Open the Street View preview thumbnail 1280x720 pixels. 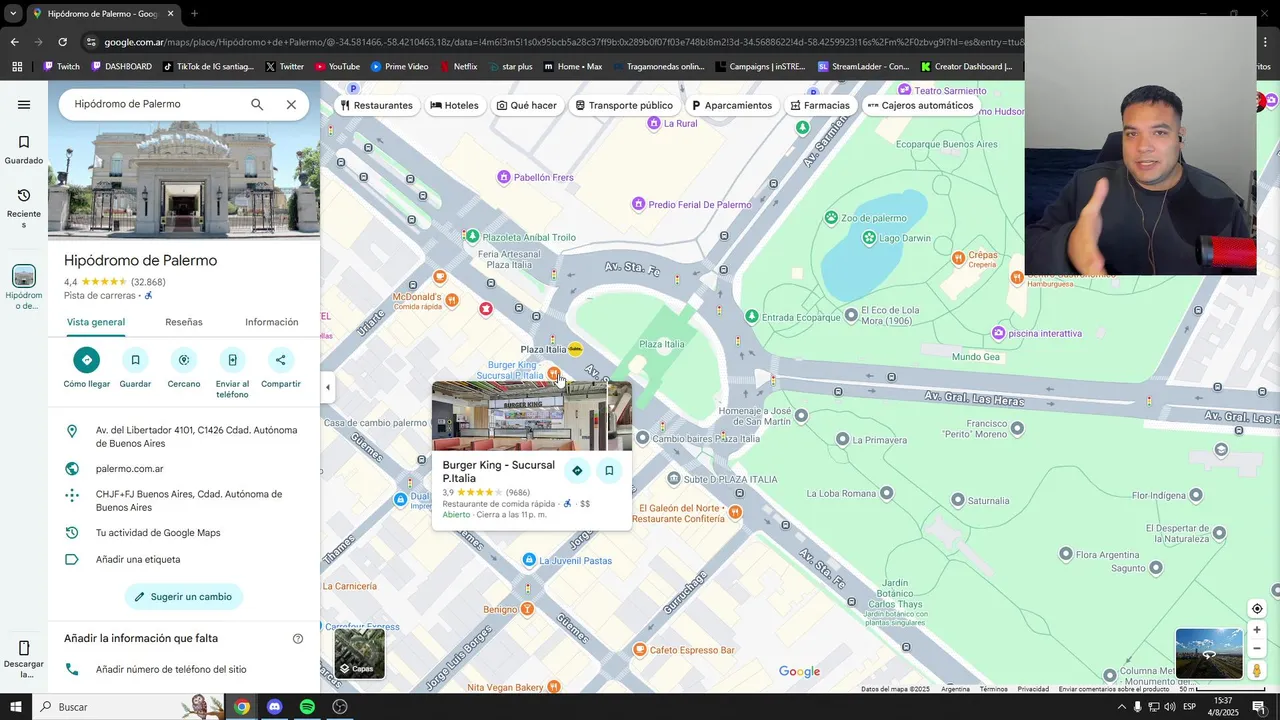click(1209, 654)
